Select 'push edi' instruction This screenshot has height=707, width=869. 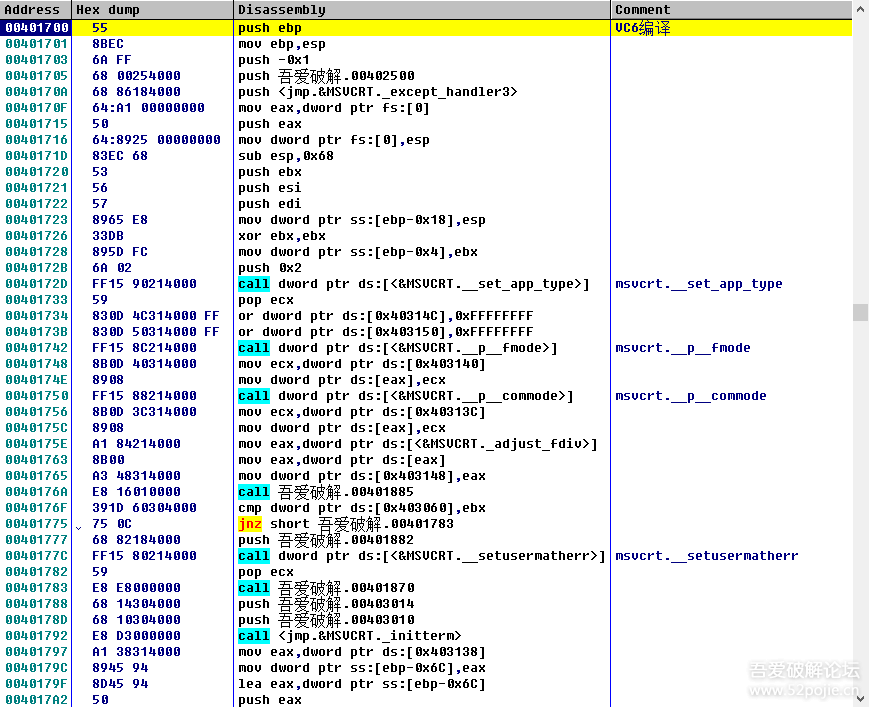tap(270, 204)
